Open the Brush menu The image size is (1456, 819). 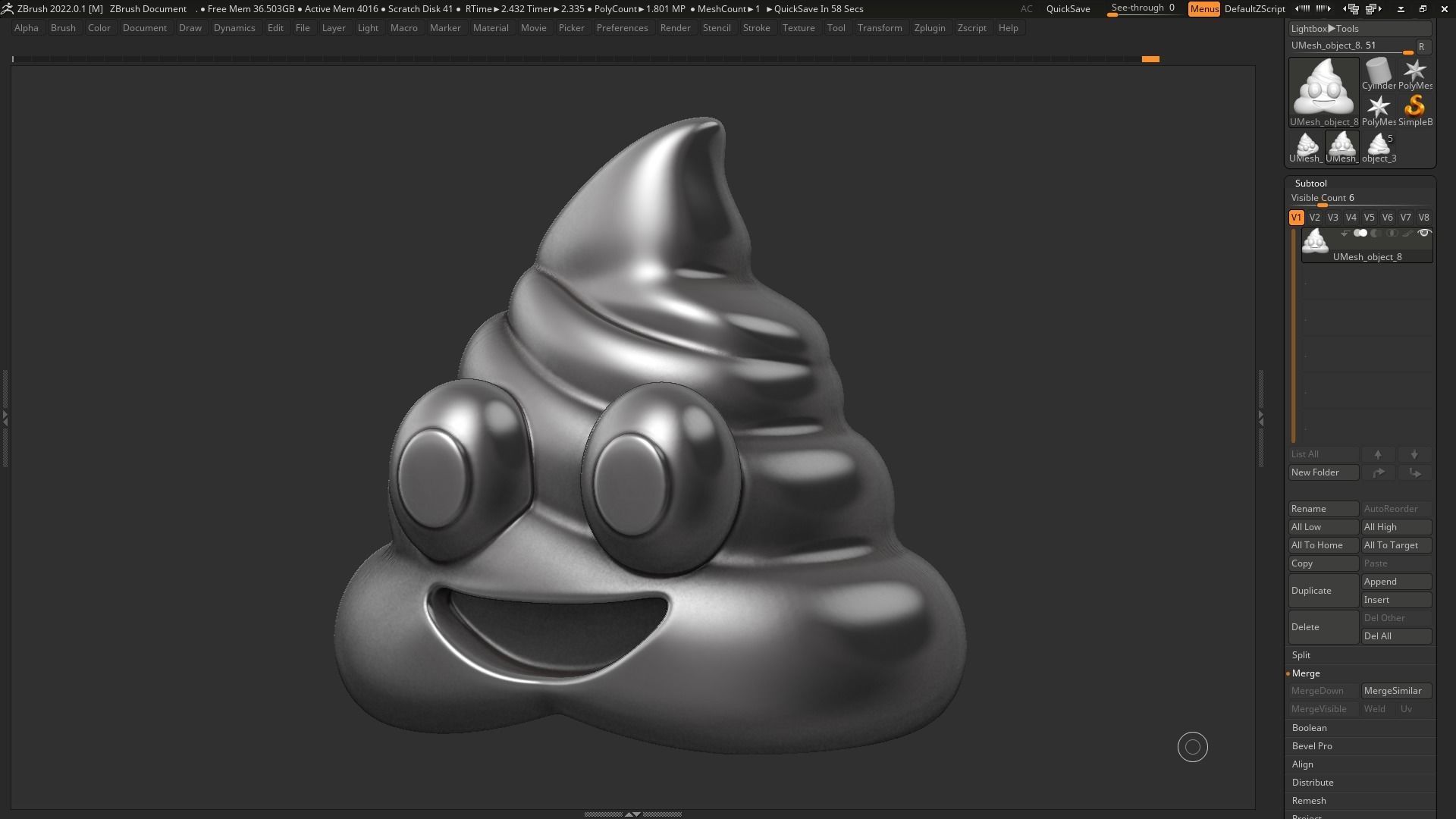tap(63, 28)
